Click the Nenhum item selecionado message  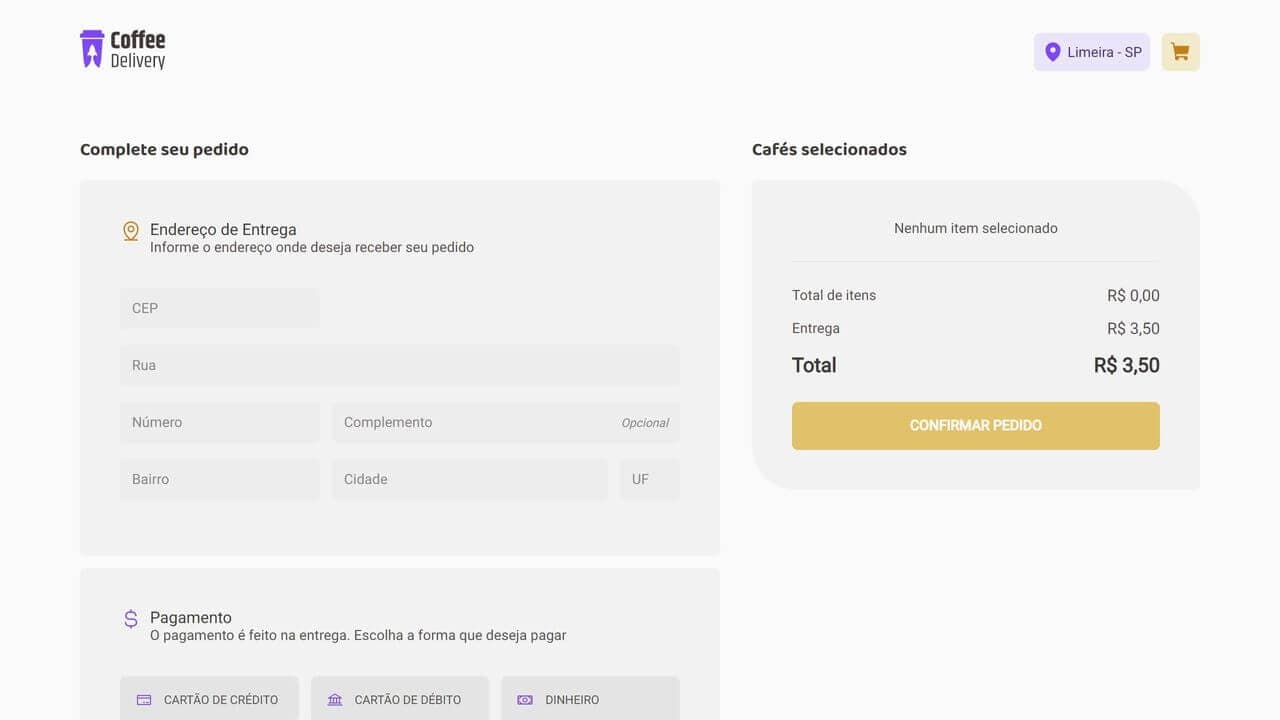coord(976,228)
